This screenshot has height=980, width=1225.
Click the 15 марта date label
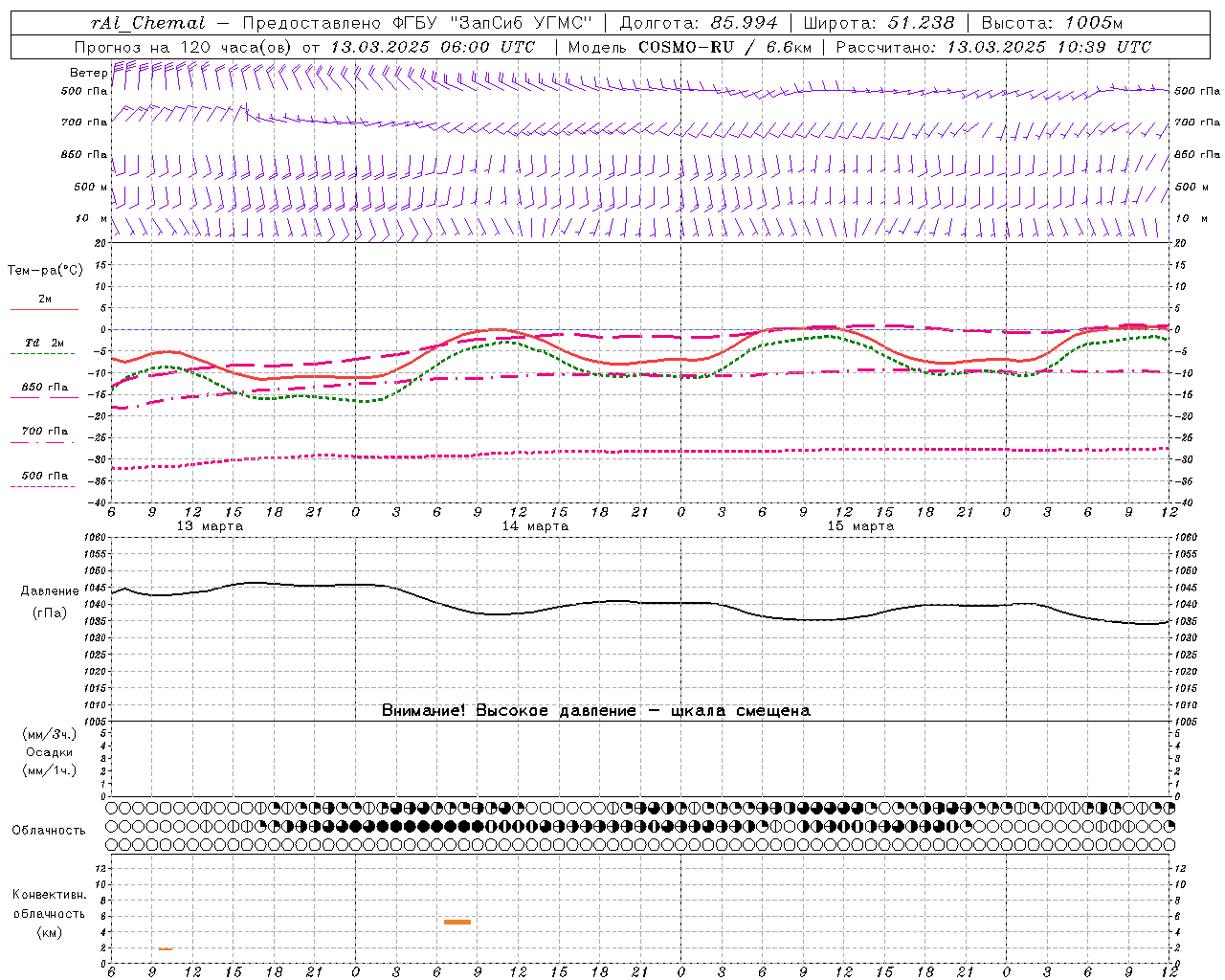coord(860,526)
